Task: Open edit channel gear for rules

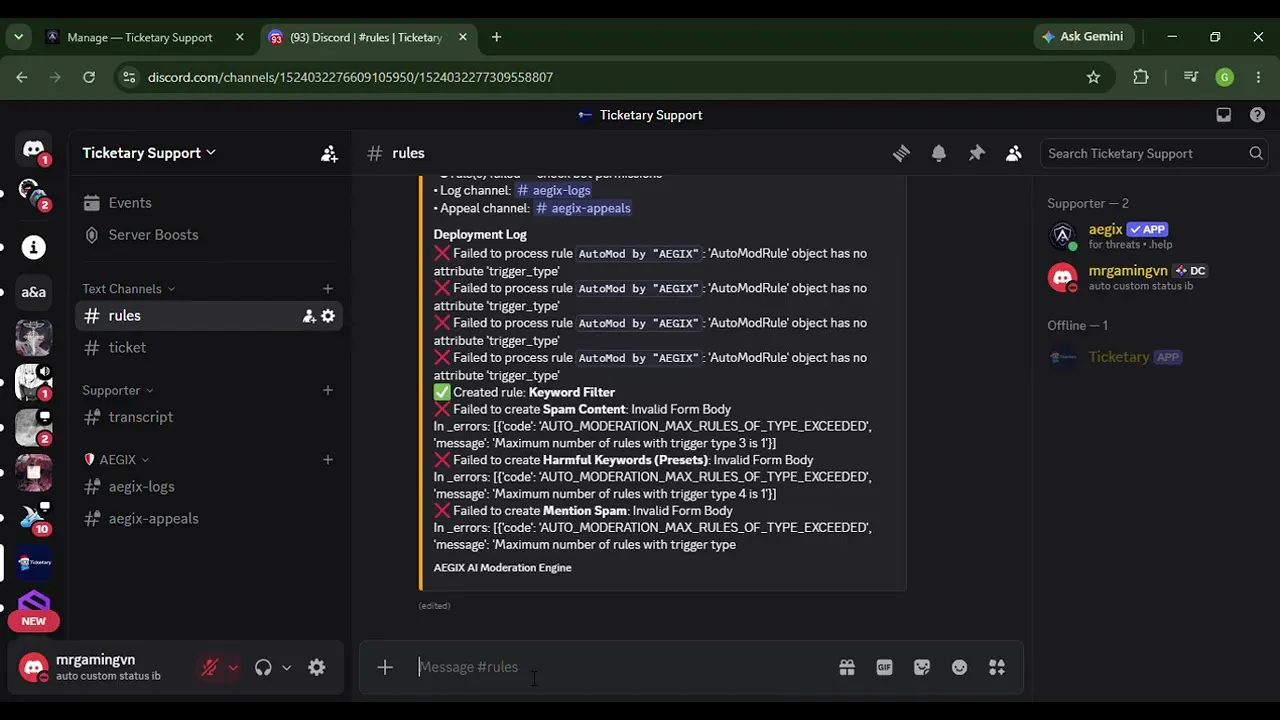Action: pos(327,316)
